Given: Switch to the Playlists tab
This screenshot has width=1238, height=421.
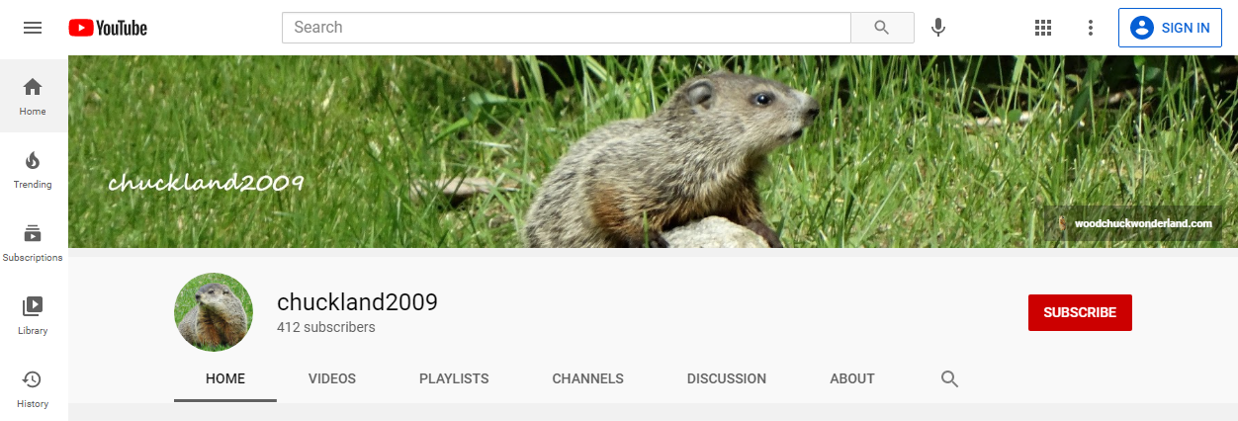Looking at the screenshot, I should coord(454,379).
